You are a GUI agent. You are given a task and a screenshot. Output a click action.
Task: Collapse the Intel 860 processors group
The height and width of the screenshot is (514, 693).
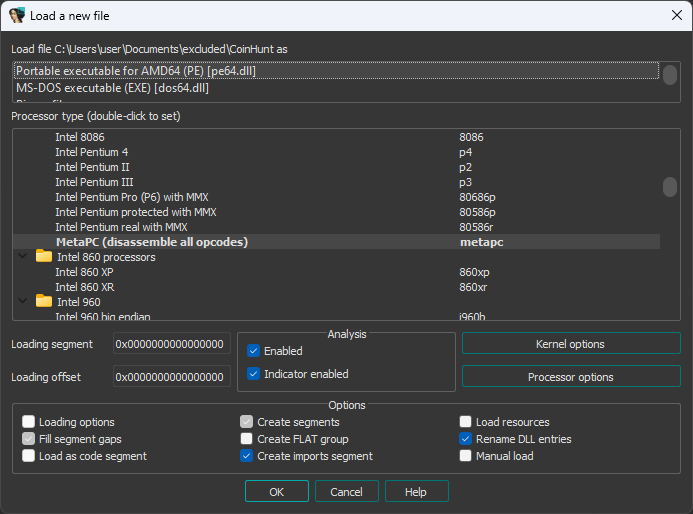click(x=23, y=256)
